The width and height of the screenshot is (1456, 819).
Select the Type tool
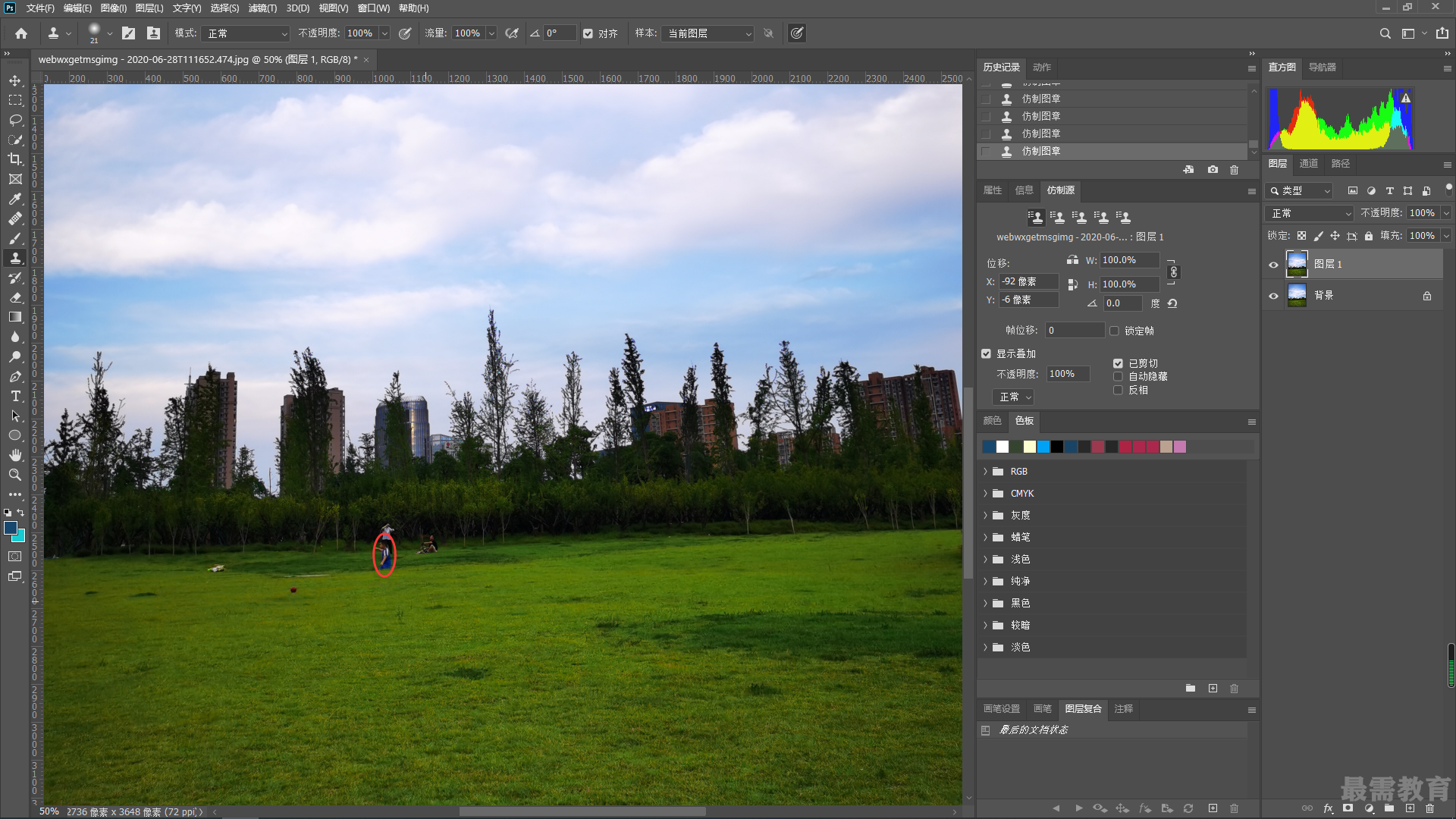click(x=15, y=396)
